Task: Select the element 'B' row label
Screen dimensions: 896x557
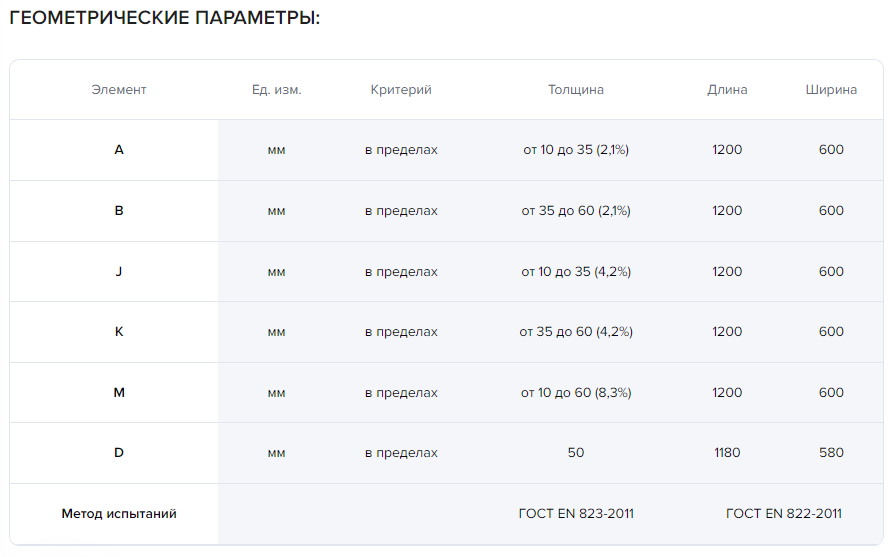Action: [x=119, y=211]
